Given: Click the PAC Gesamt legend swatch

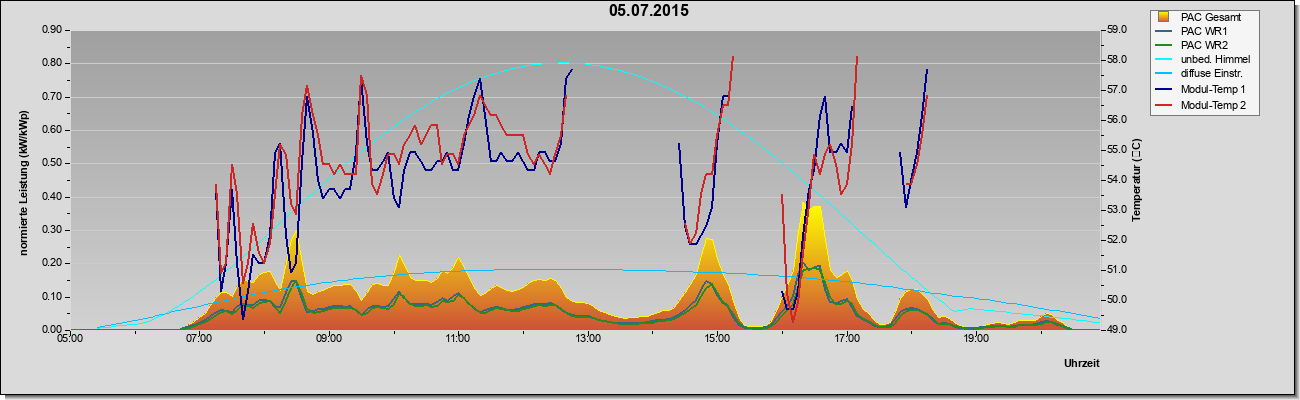Looking at the screenshot, I should 1164,17.
